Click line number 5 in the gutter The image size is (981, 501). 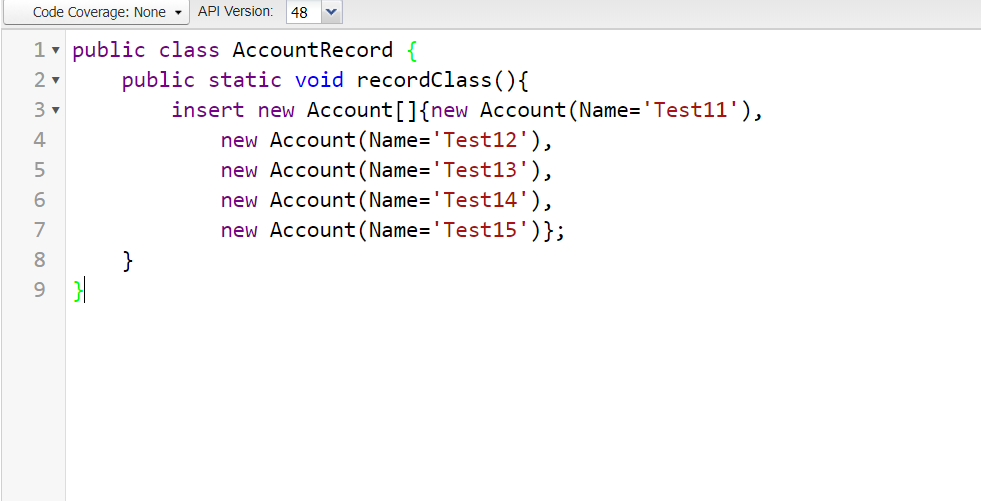click(39, 170)
